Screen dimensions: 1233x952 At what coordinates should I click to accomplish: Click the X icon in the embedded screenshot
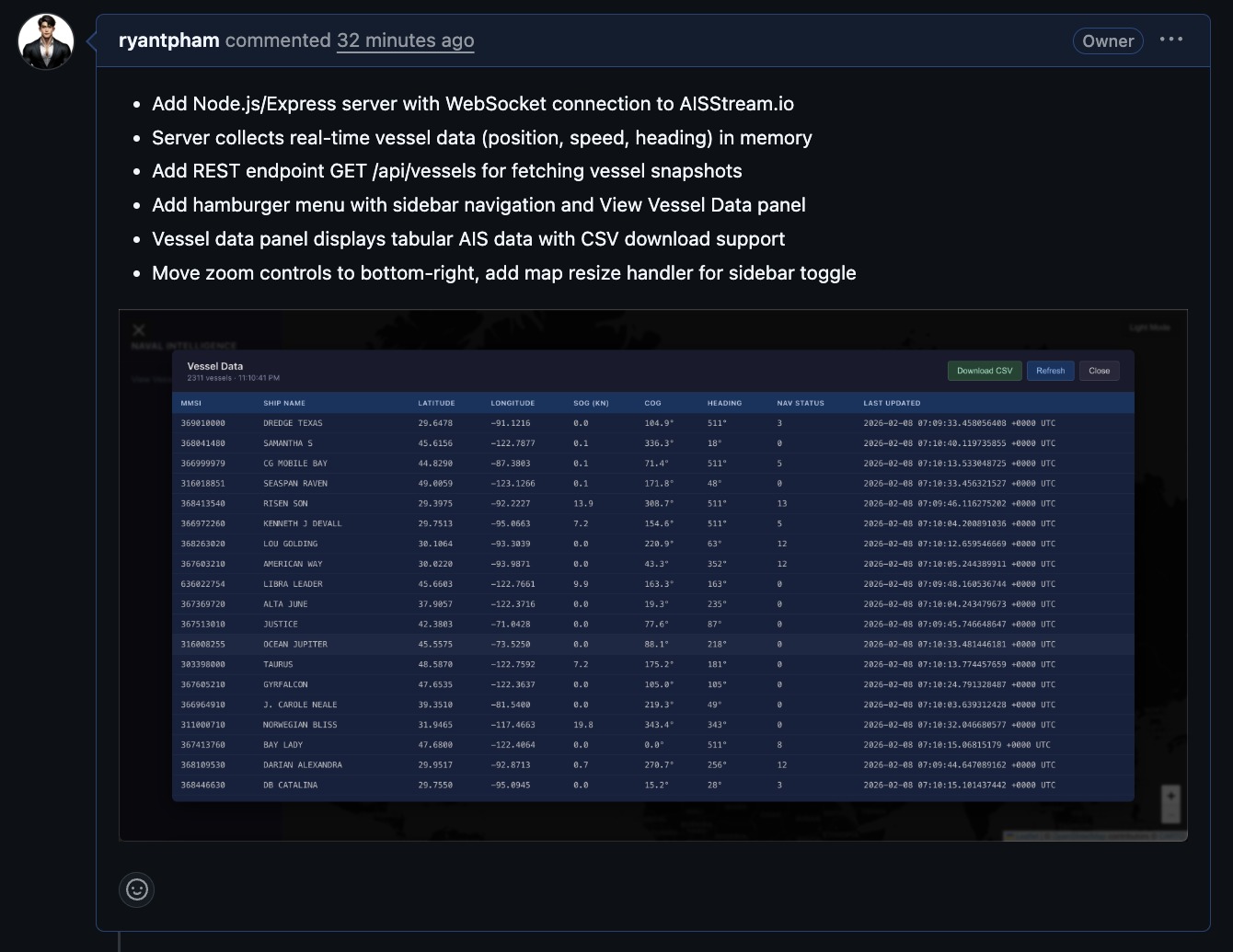[139, 330]
